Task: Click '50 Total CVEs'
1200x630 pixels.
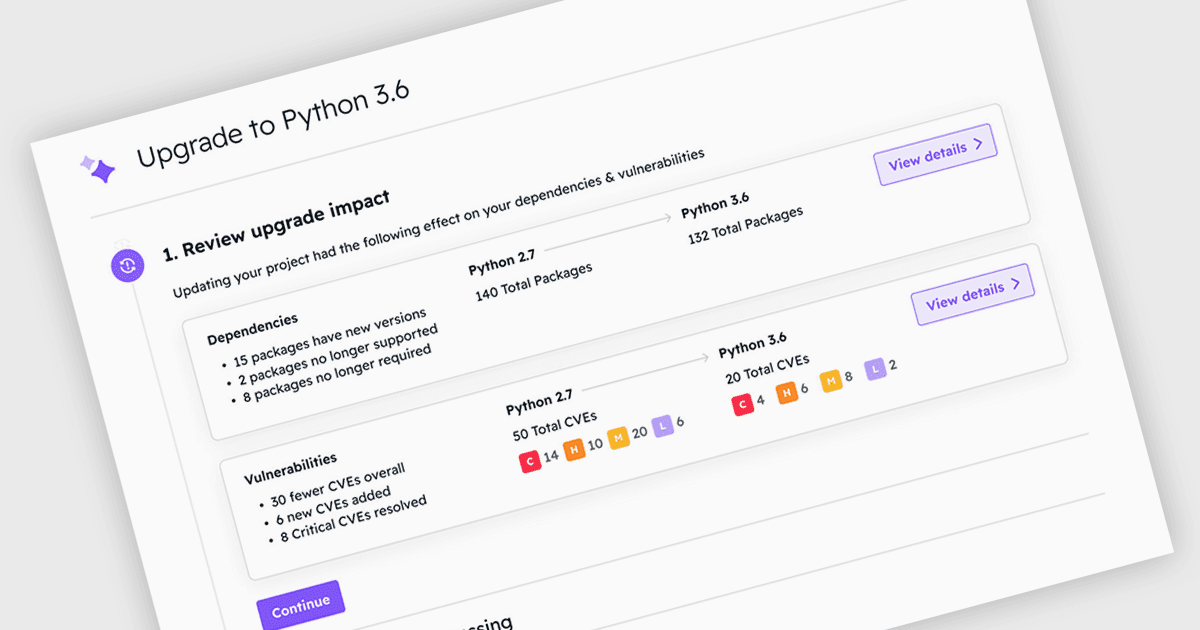Action: point(555,426)
